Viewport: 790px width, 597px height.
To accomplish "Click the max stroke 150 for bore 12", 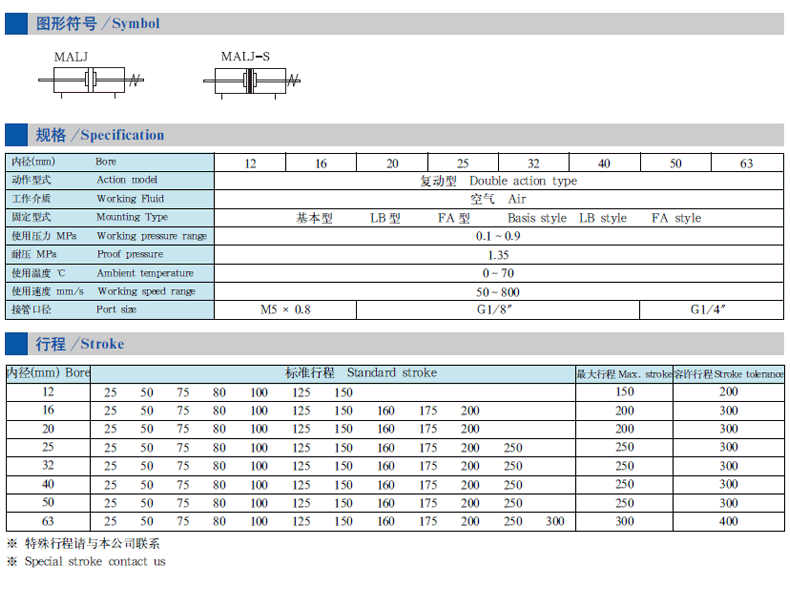I will (x=625, y=392).
